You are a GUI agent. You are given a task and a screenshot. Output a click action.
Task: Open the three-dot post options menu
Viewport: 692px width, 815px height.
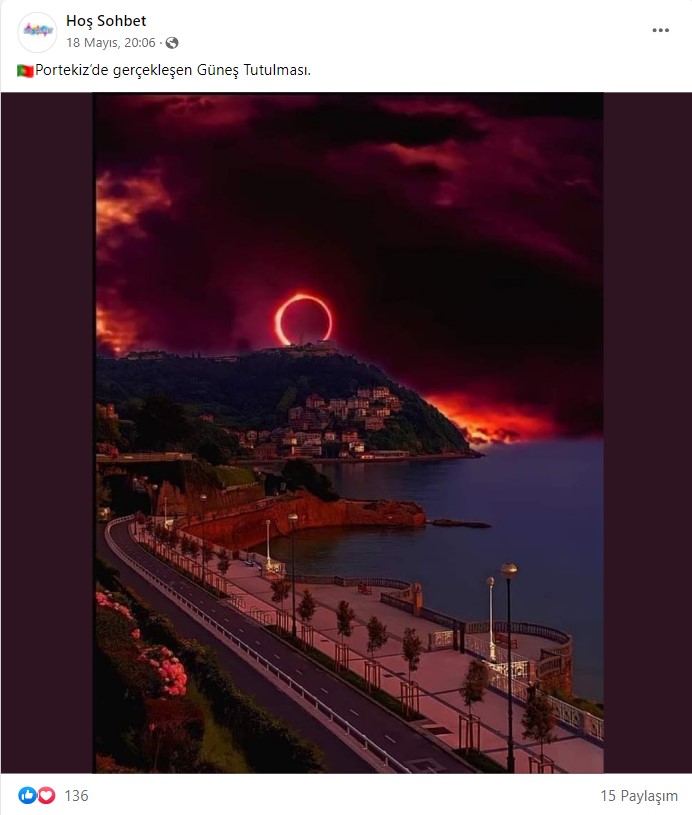[660, 30]
